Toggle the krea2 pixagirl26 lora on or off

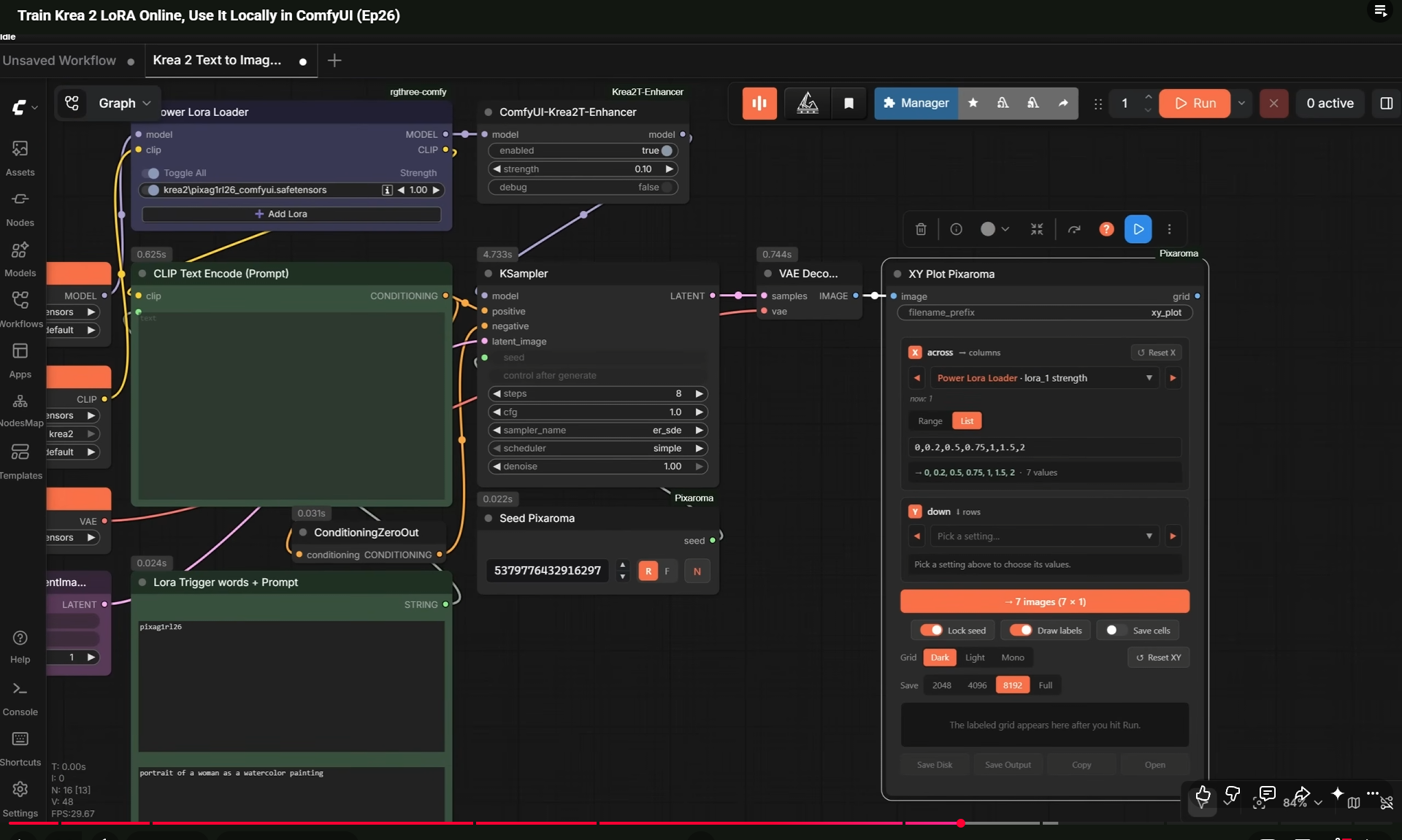tap(150, 190)
